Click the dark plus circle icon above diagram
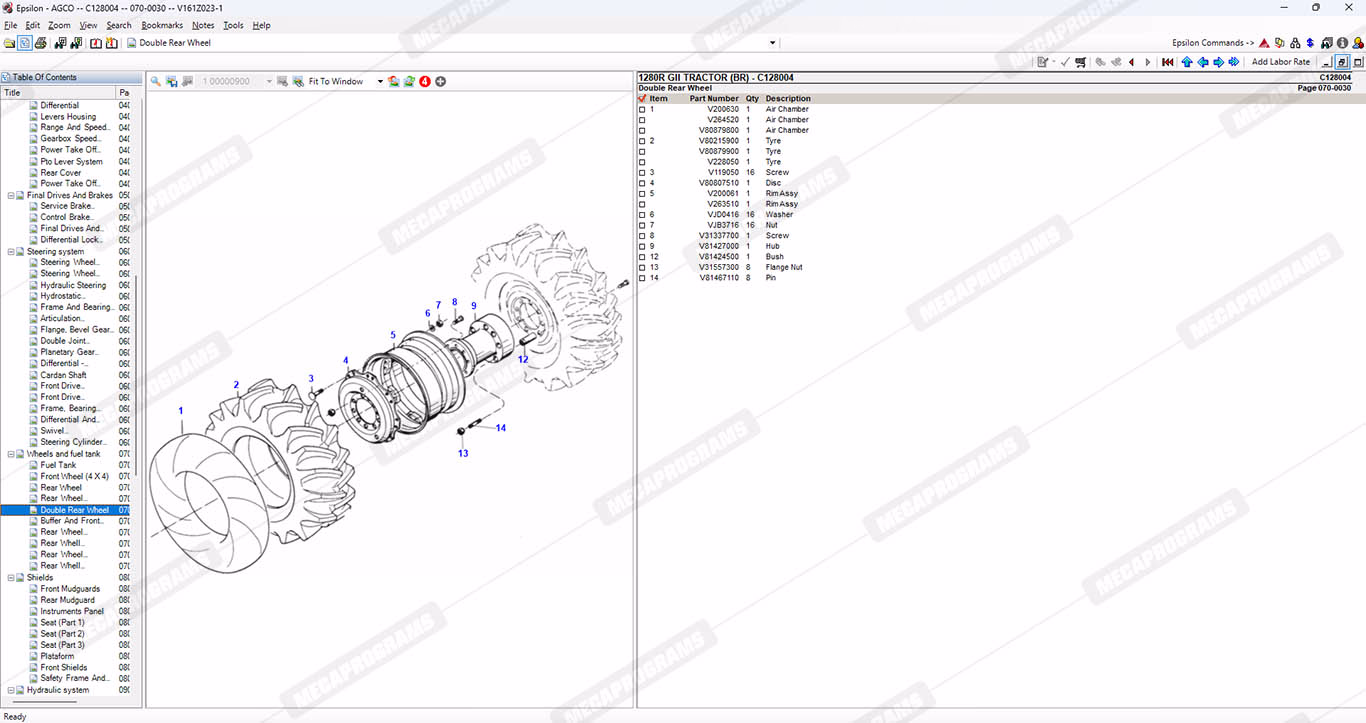 (441, 81)
